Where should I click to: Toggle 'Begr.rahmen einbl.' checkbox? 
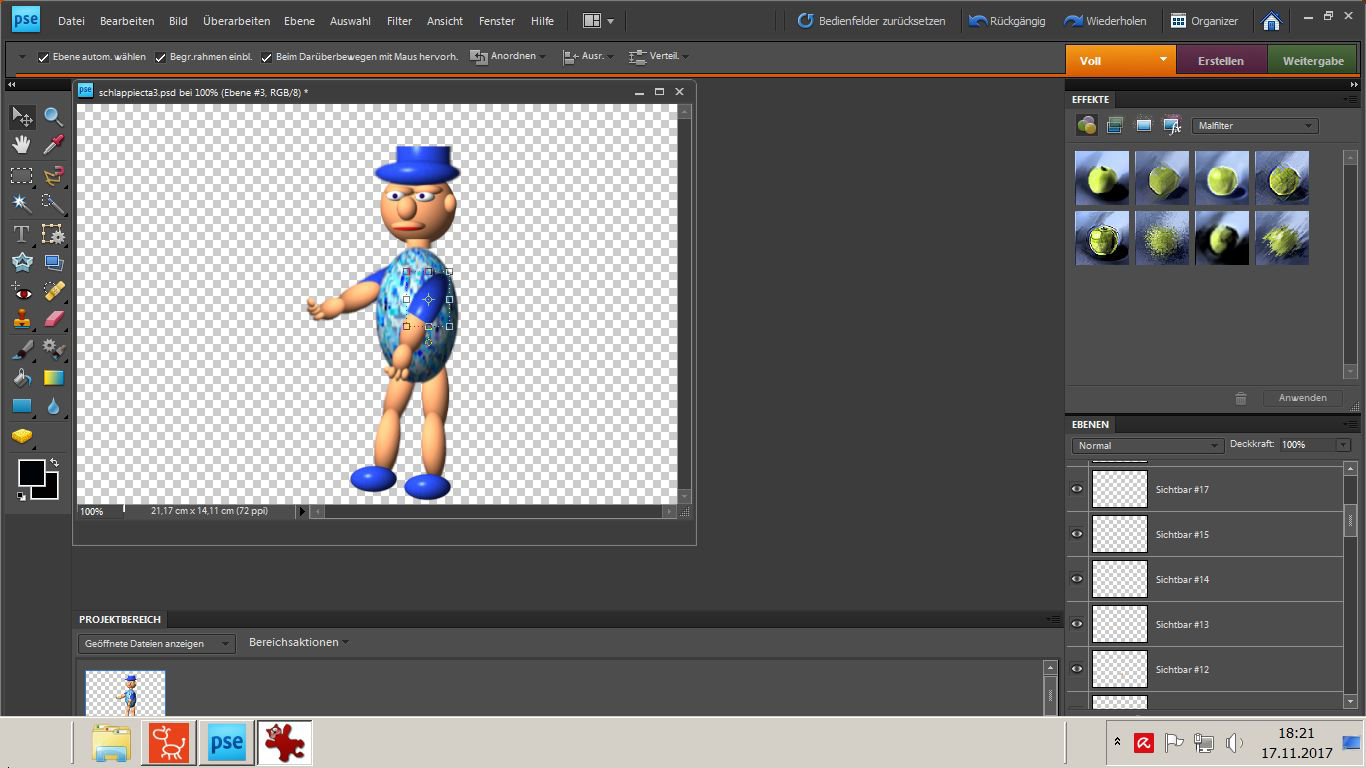(x=160, y=57)
